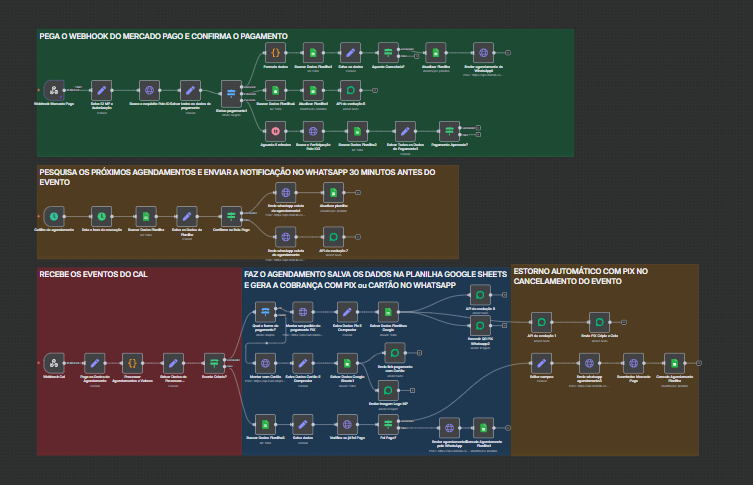Open the Envia PIX Copia e Cola node
This screenshot has width=753, height=485.
click(x=599, y=322)
